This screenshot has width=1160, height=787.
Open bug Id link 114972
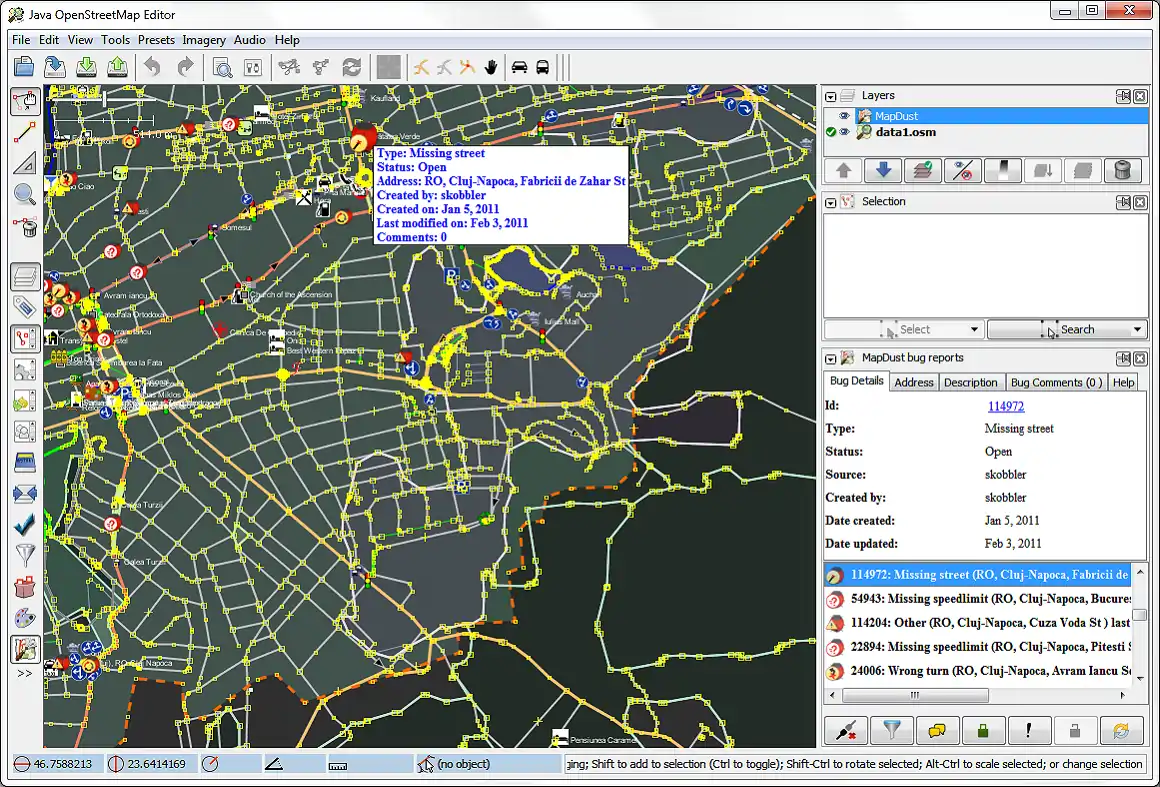tap(1005, 406)
